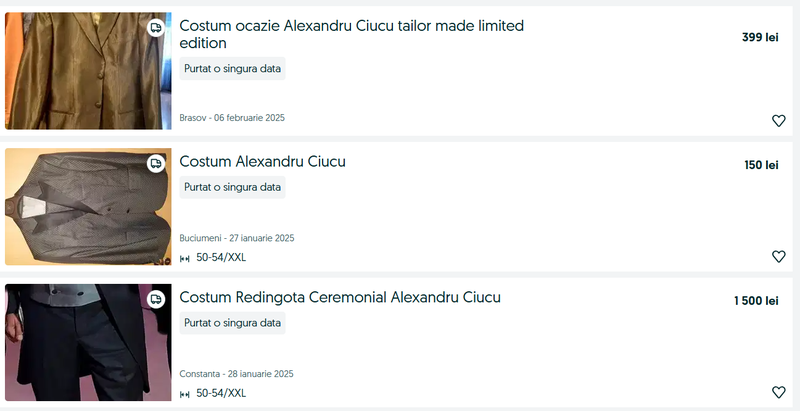View the grey striped jacket thumbnail
The width and height of the screenshot is (800, 411).
88,207
